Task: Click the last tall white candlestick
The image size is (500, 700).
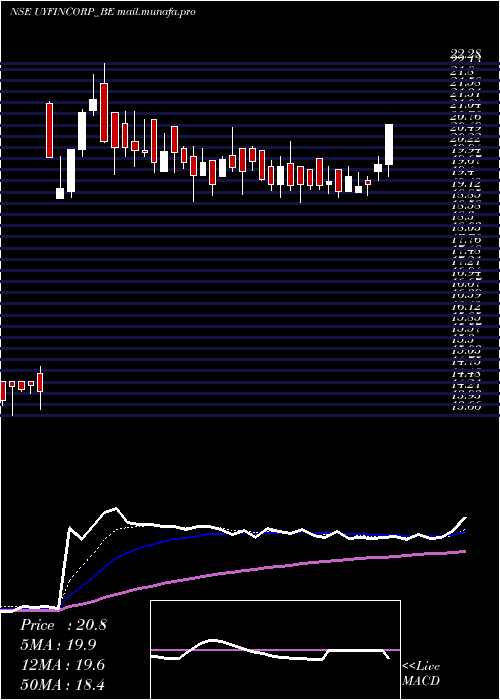Action: (389, 145)
